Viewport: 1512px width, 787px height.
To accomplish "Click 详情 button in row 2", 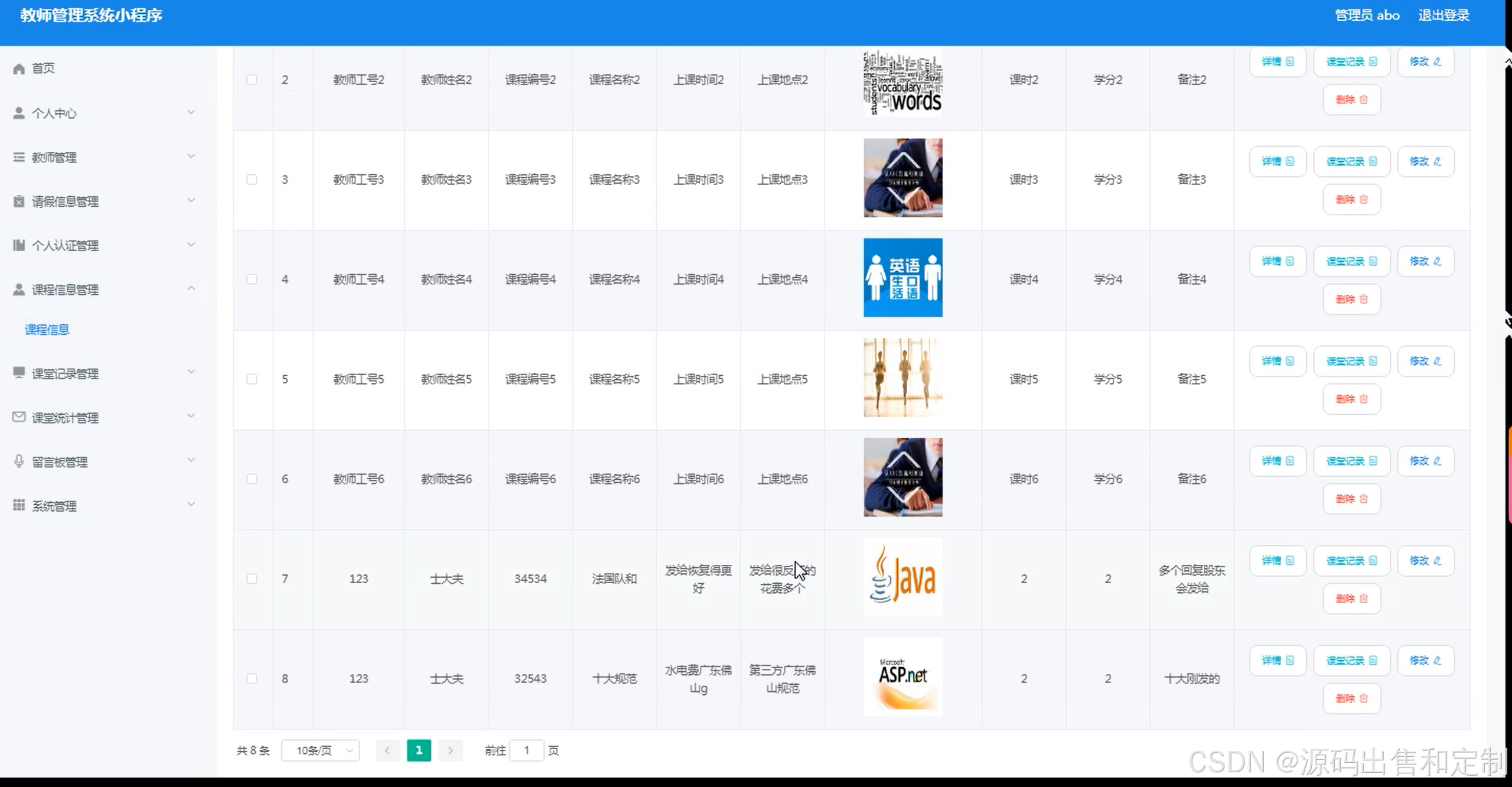I will coord(1278,61).
